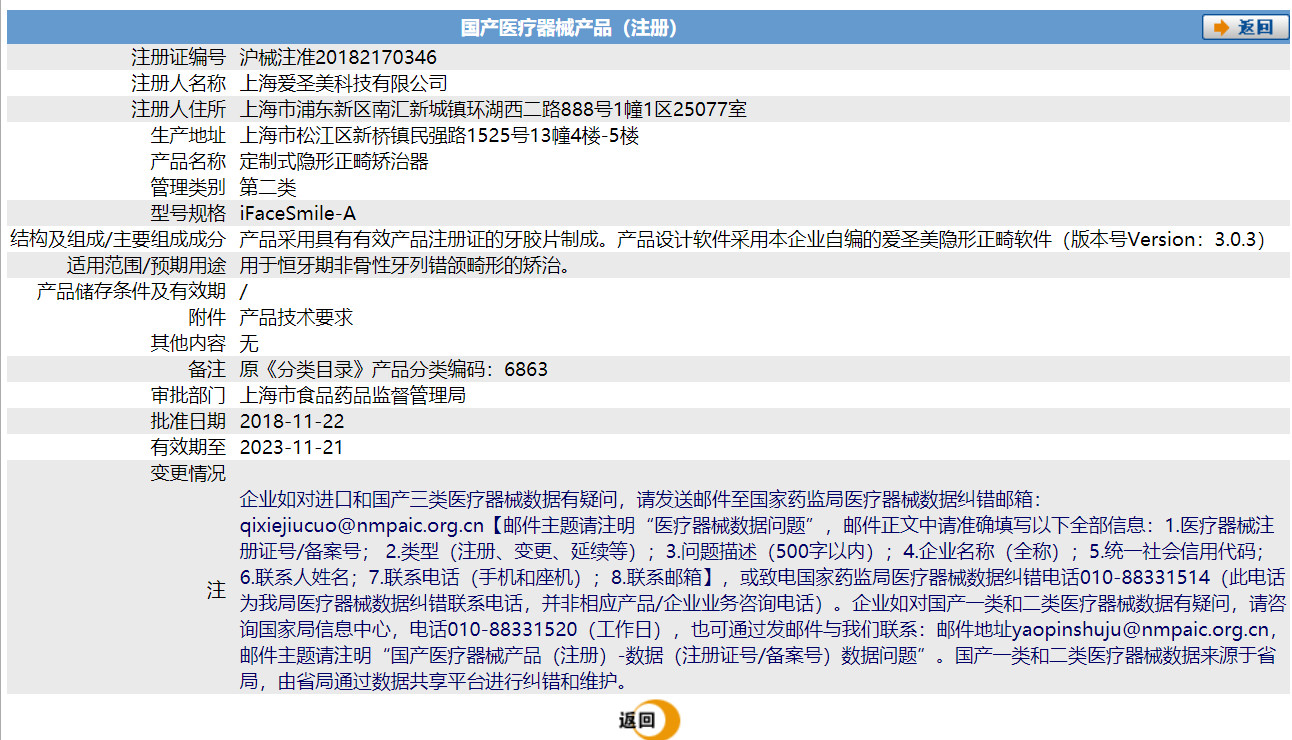Viewport: 1292px width, 740px height.
Task: Click the label 批准日期
Action: [188, 422]
